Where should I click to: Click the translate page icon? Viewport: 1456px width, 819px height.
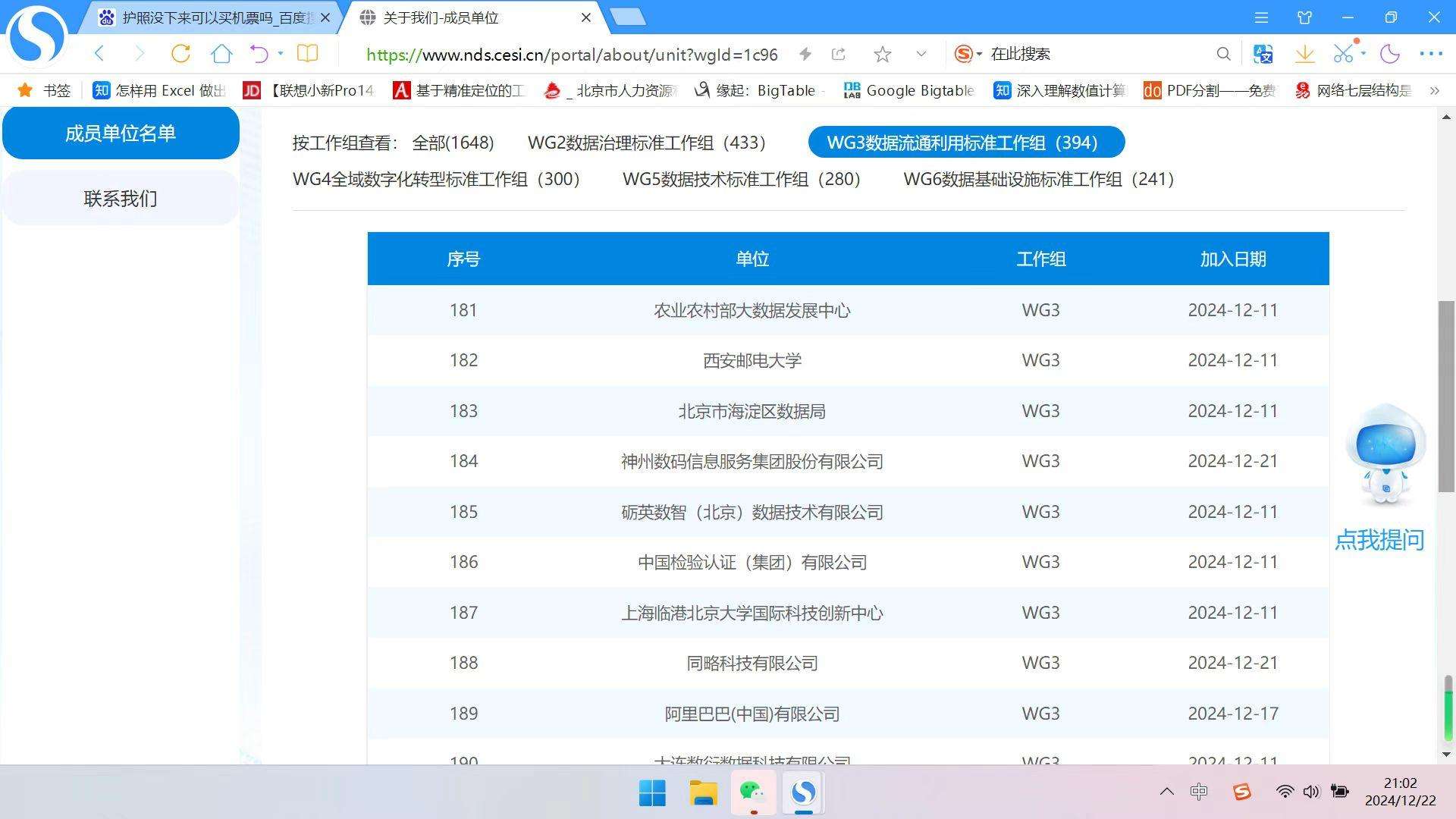[x=1263, y=54]
